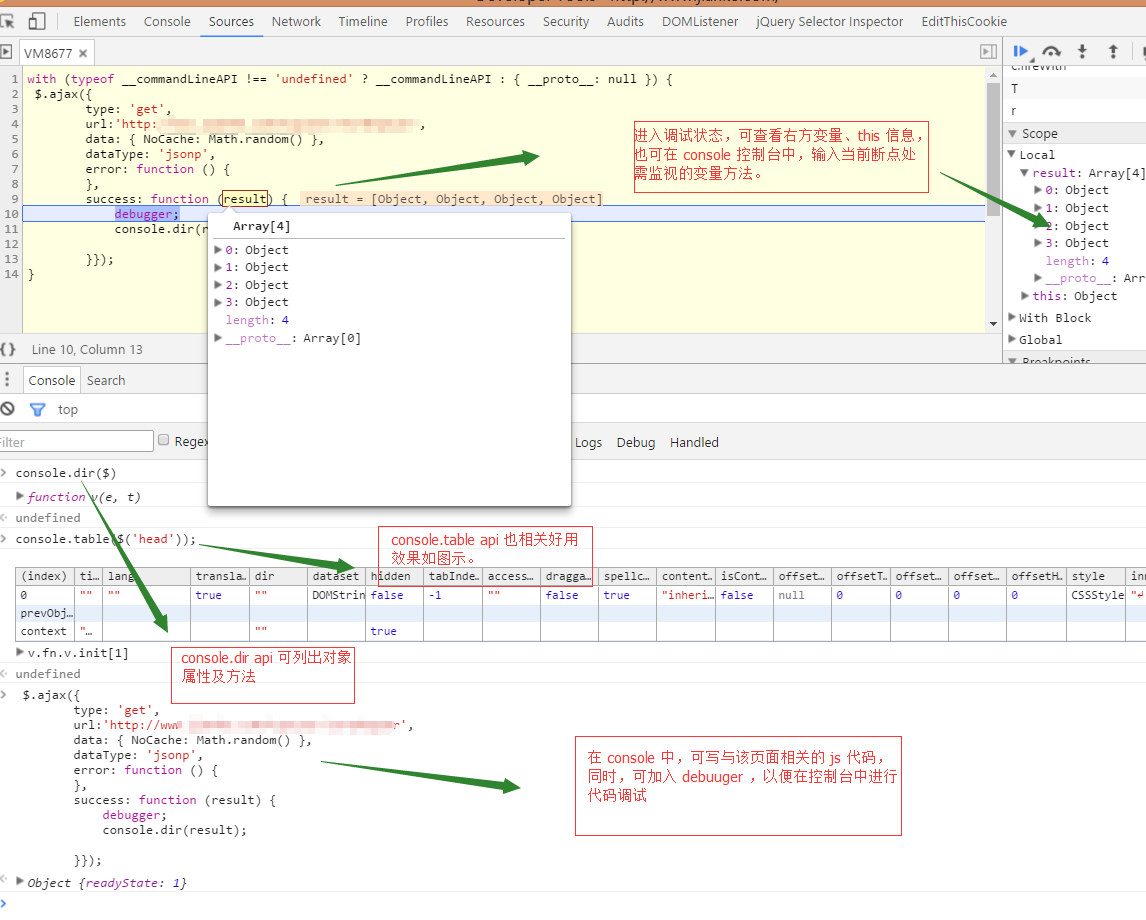
Task: Pretty print source with braces icon
Action: [x=8, y=349]
